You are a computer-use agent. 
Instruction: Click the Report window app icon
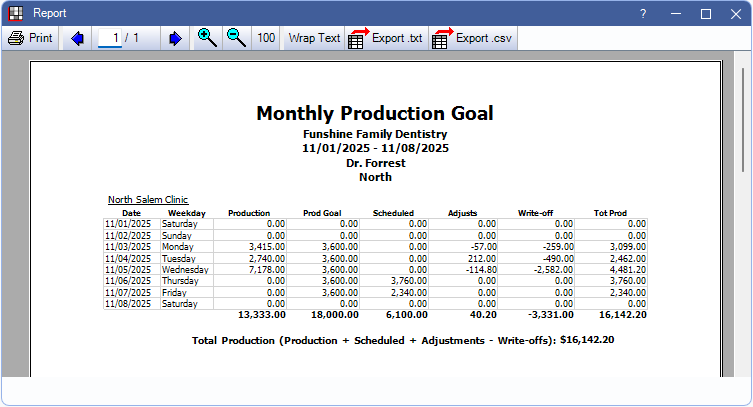pos(15,13)
